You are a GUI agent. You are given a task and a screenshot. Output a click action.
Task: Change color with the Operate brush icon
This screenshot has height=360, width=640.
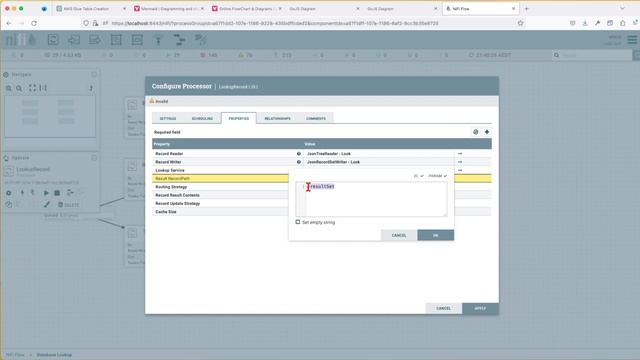tap(47, 204)
